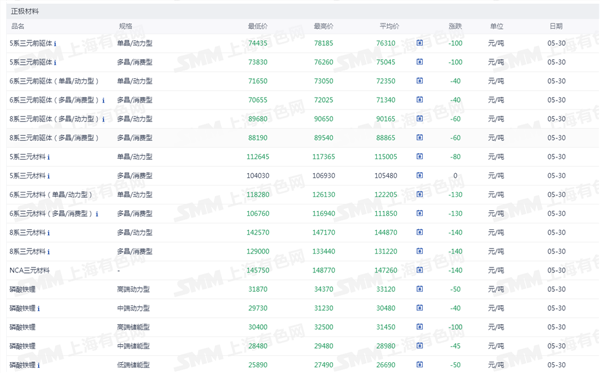This screenshot has height=373, width=600.
Task: Show info icon for 中端动力型 磷酸铁锂
Action: point(39,309)
